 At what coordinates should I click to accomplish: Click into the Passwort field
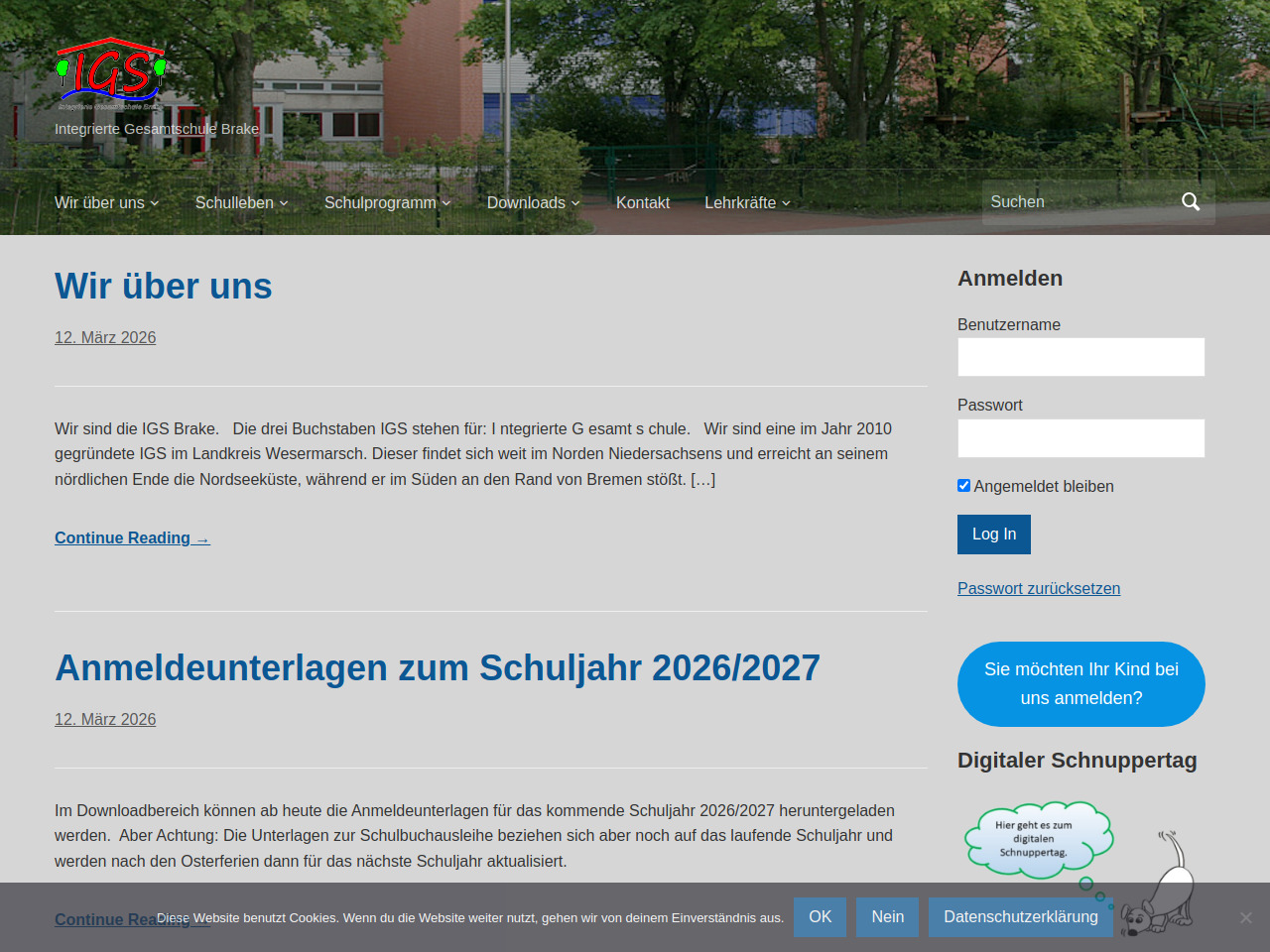tap(1080, 438)
